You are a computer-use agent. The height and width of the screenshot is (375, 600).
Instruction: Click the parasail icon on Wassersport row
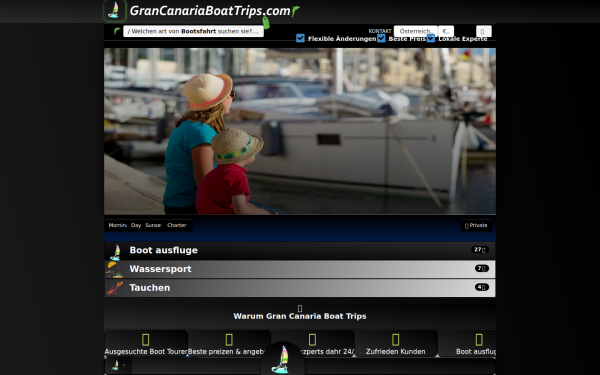coord(114,270)
